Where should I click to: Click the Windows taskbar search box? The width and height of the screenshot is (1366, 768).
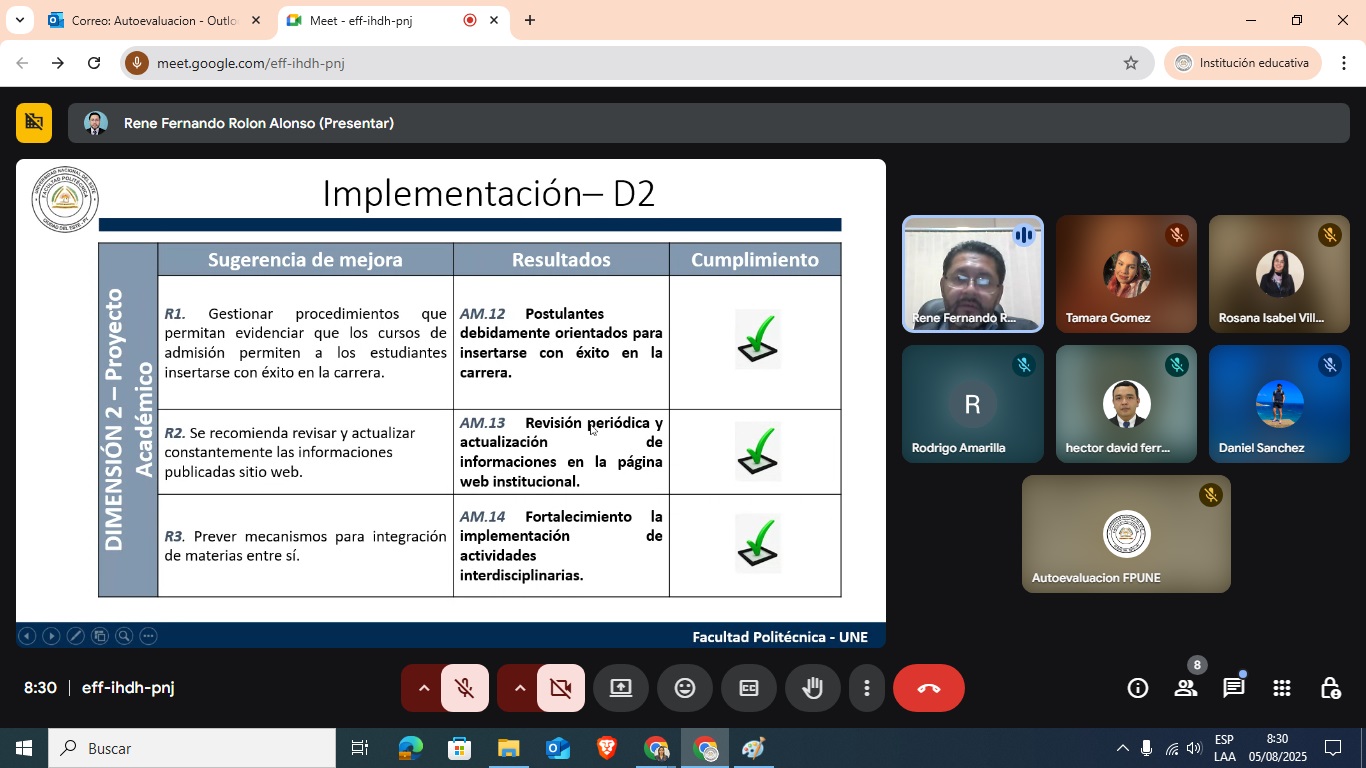coord(192,748)
